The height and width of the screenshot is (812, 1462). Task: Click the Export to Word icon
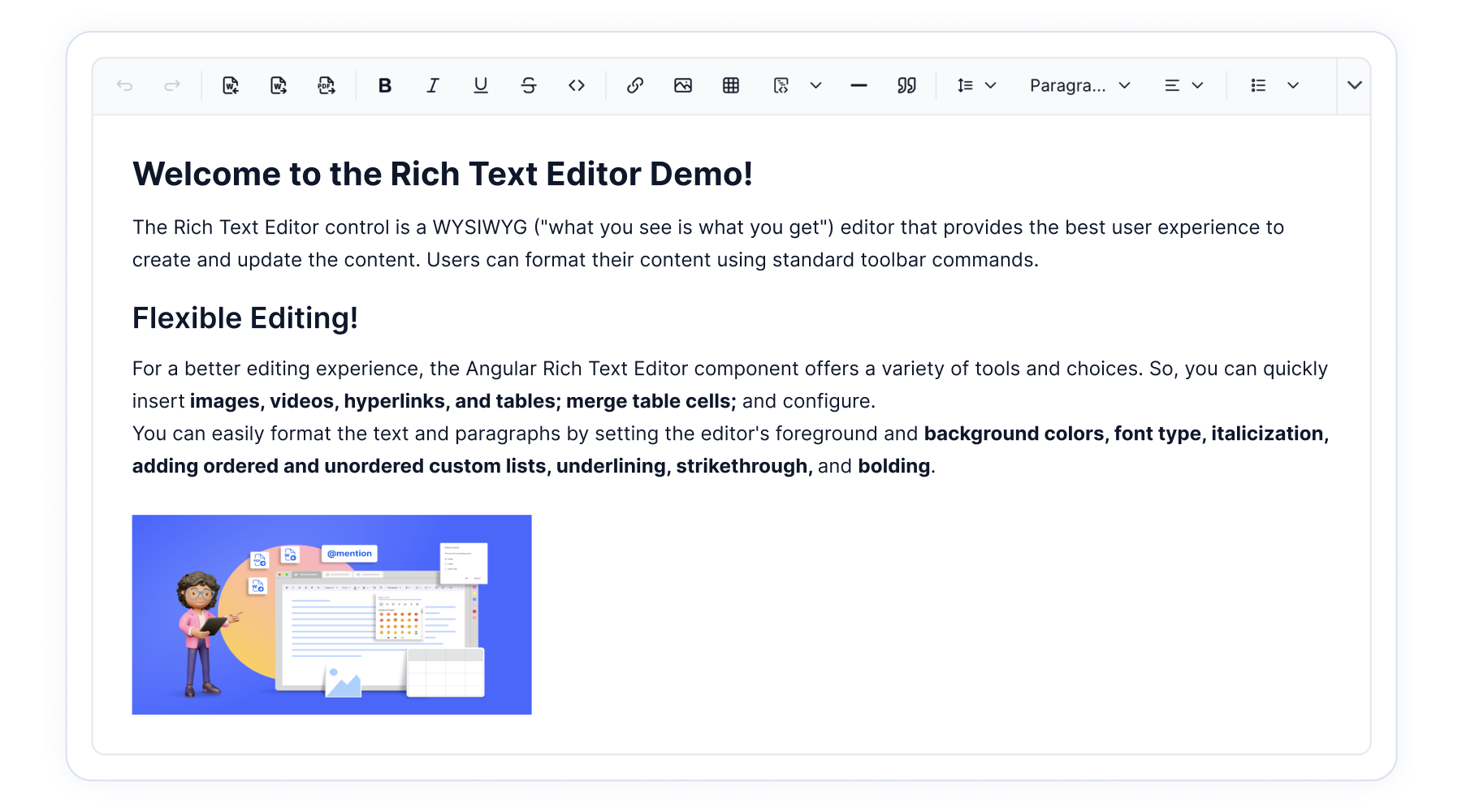279,85
